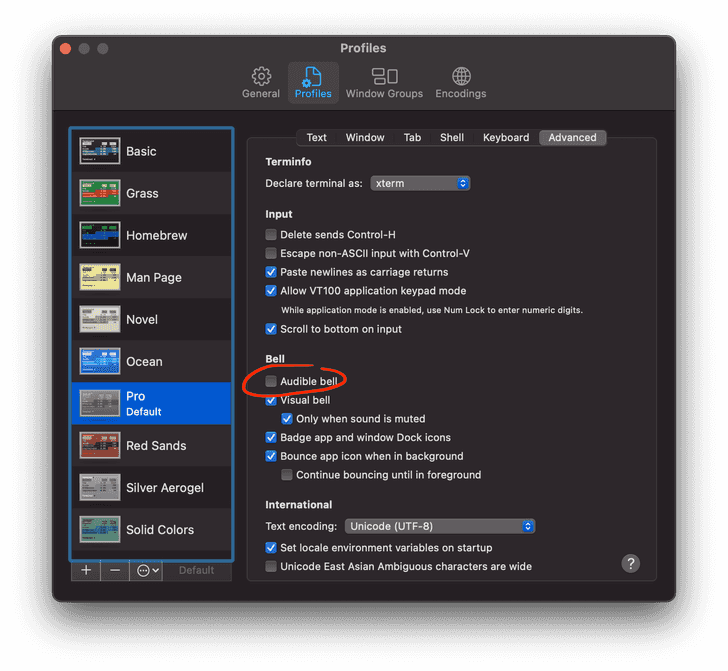Screen dimensions: 728x671
Task: Click the Default button below profile list
Action: click(196, 570)
